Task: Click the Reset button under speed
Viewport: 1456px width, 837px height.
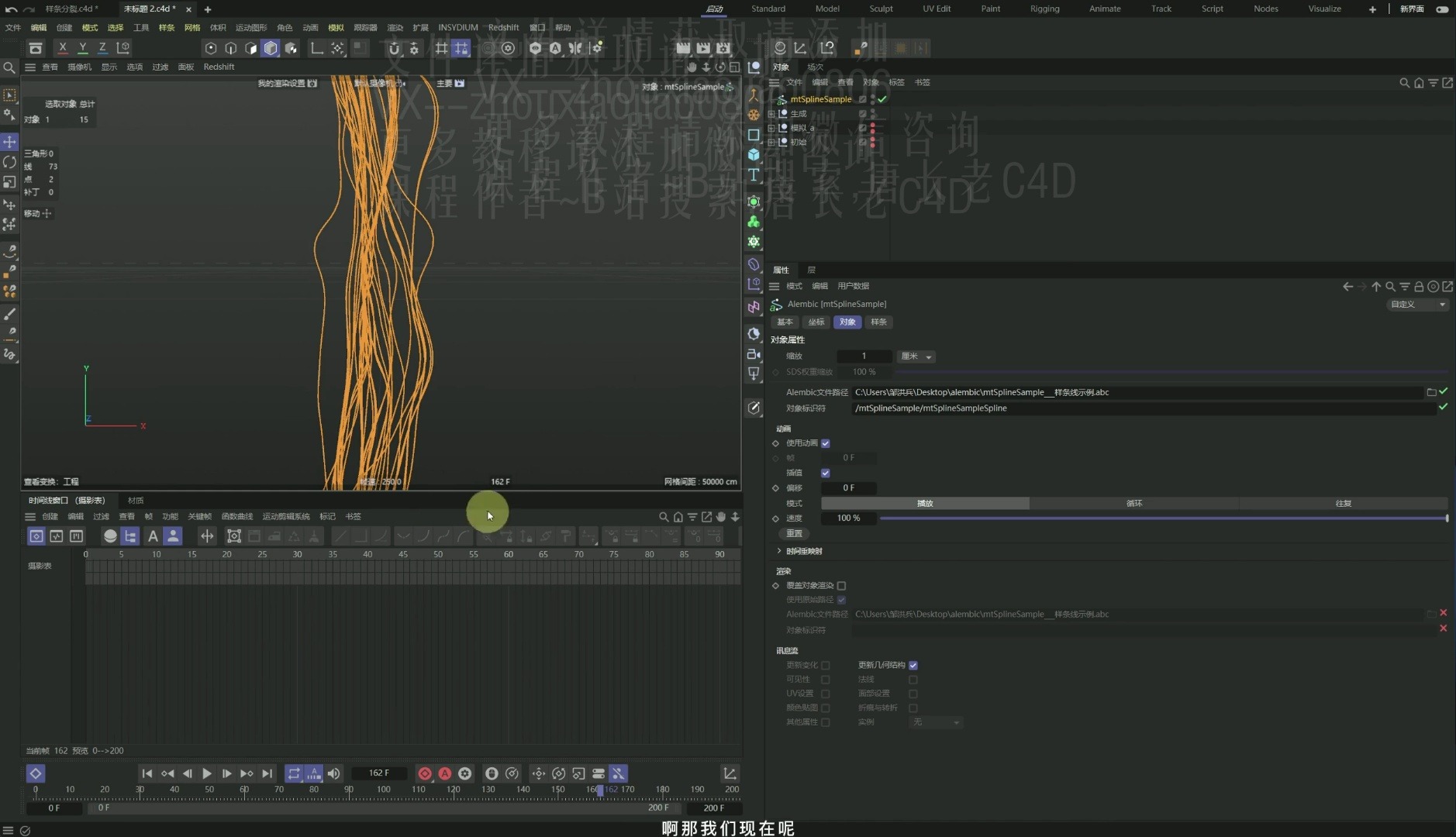Action: (x=794, y=533)
